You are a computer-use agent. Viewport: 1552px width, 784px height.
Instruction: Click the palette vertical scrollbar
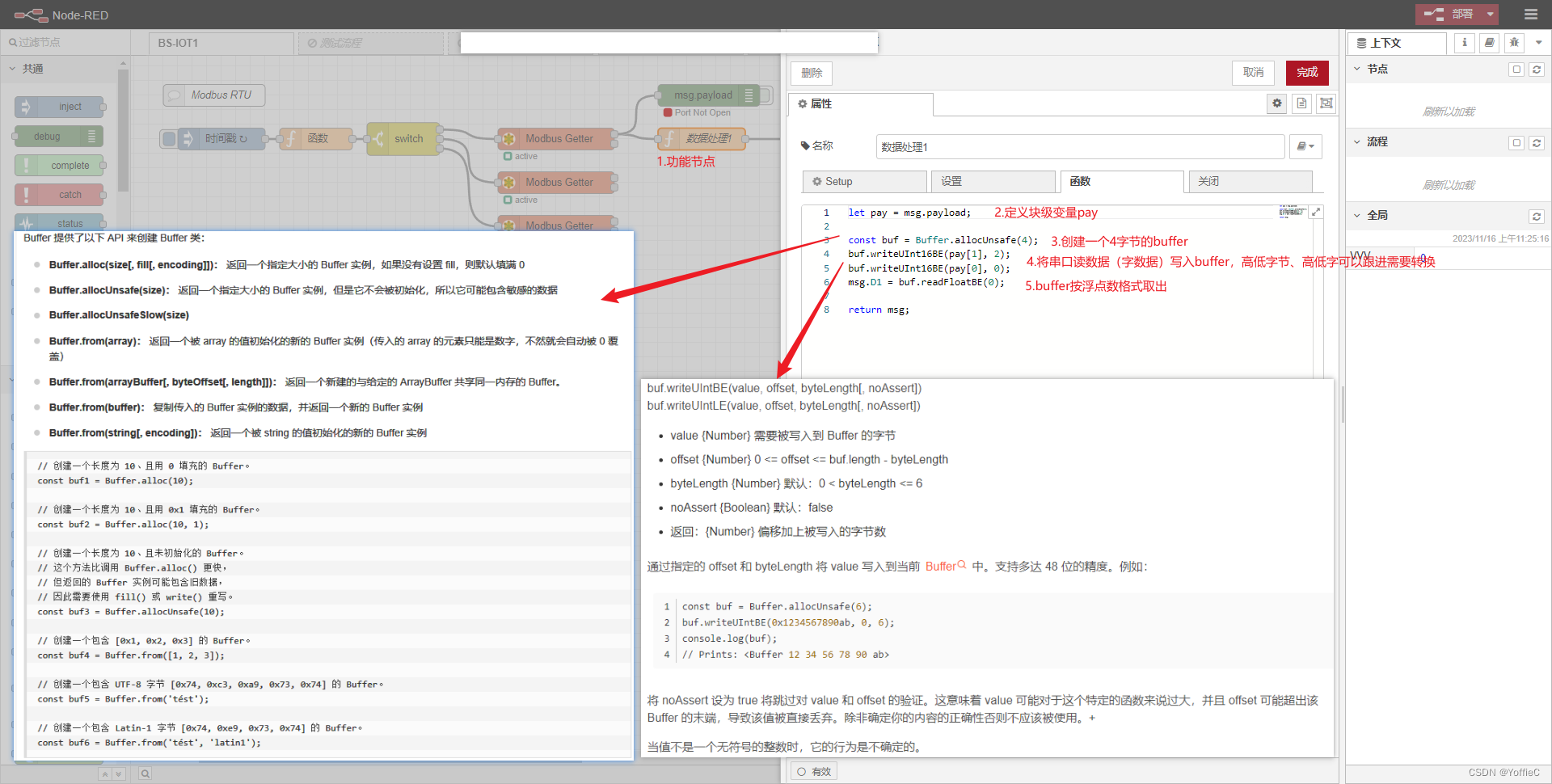[x=123, y=129]
